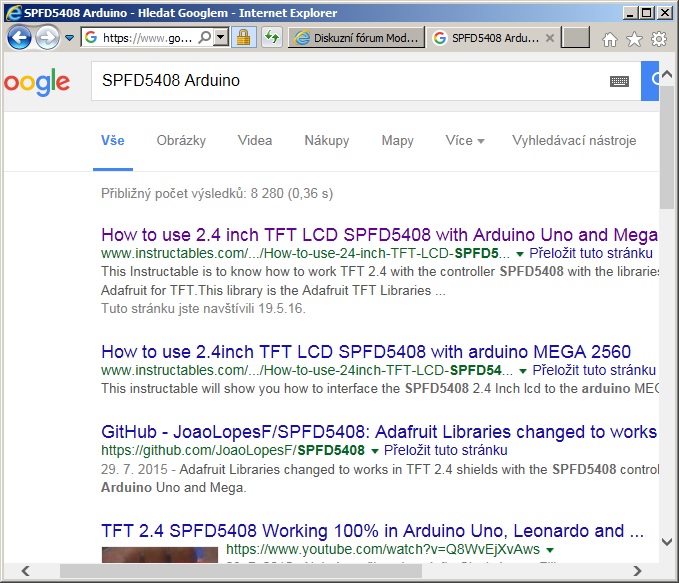Click horizontal scrollbar left arrow
This screenshot has width=679, height=583.
click(26, 571)
